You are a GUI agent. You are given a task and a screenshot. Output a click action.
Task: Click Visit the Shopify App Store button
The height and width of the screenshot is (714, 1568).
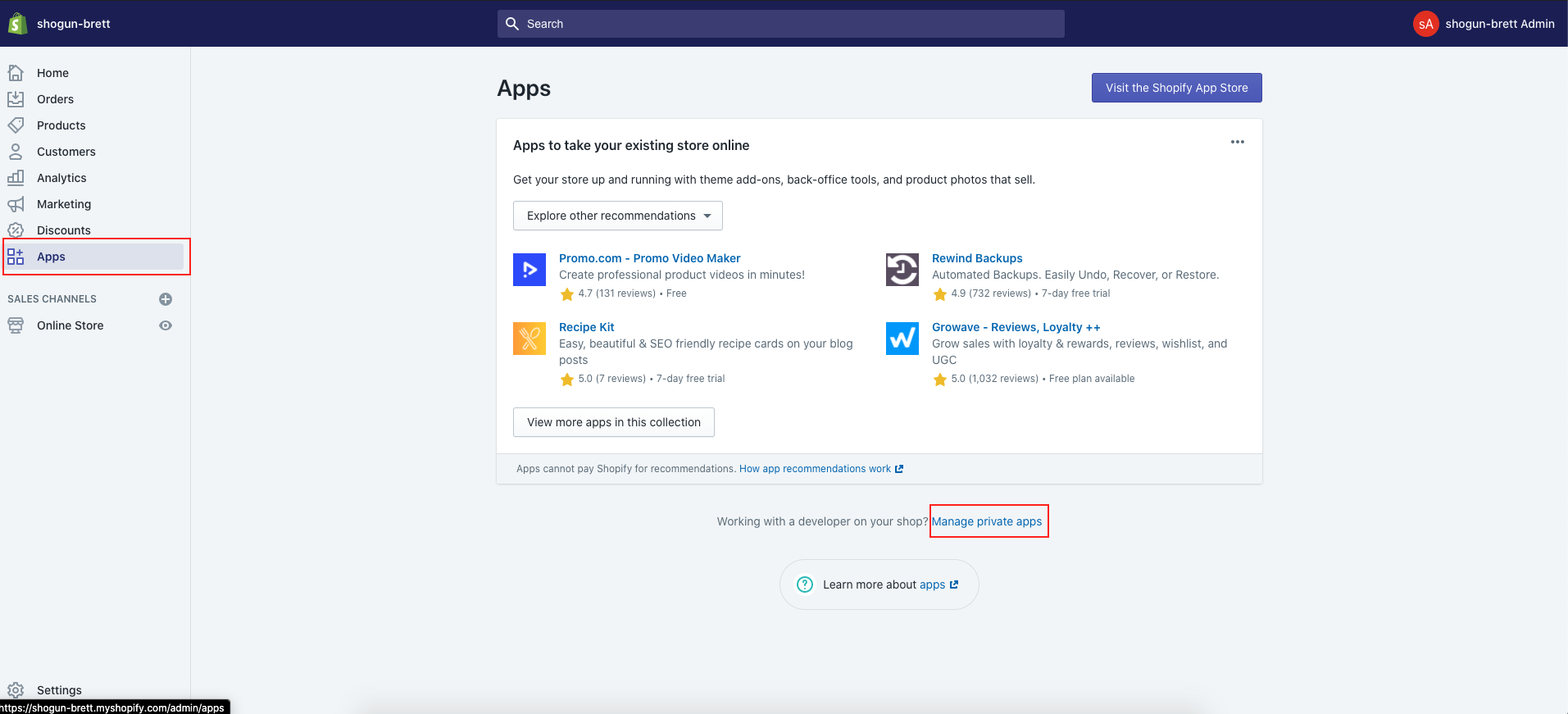(1176, 88)
